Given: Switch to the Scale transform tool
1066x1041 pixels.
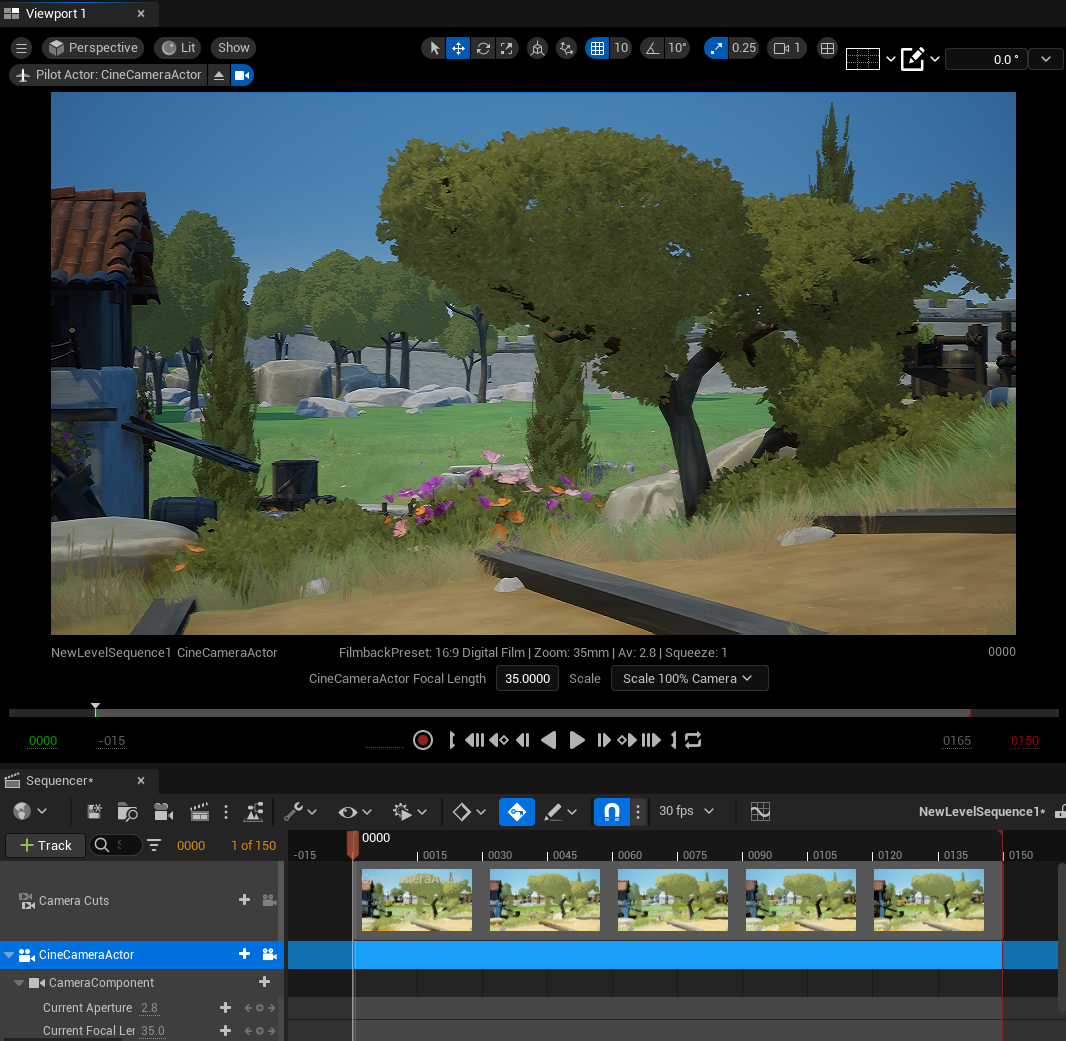Looking at the screenshot, I should click(x=508, y=47).
